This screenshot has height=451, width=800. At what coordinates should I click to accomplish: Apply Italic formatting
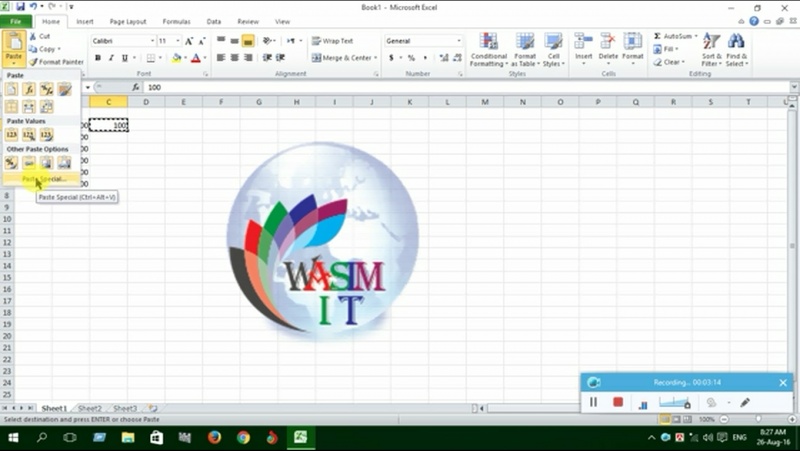pyautogui.click(x=111, y=58)
